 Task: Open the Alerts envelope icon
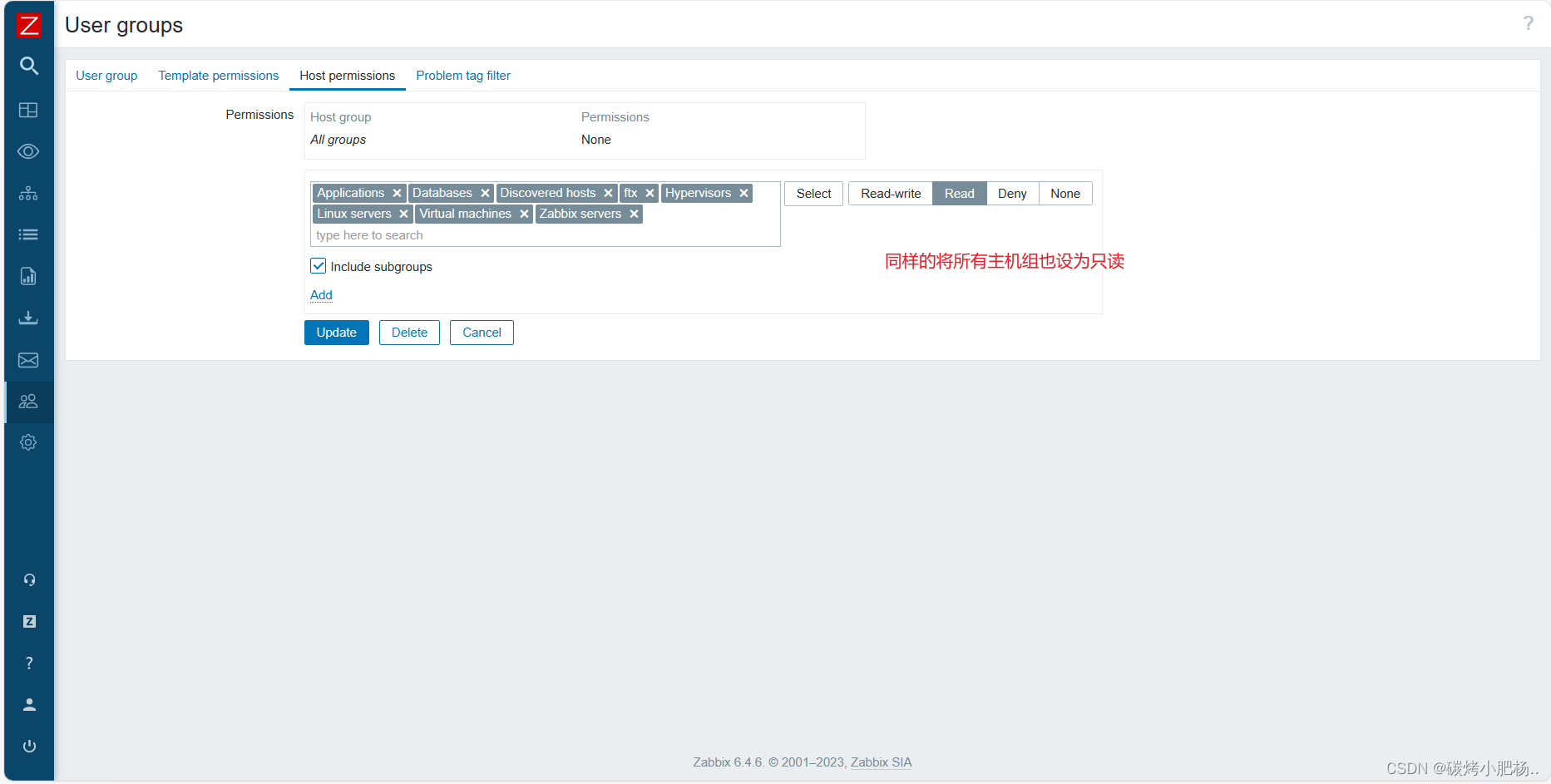[29, 360]
